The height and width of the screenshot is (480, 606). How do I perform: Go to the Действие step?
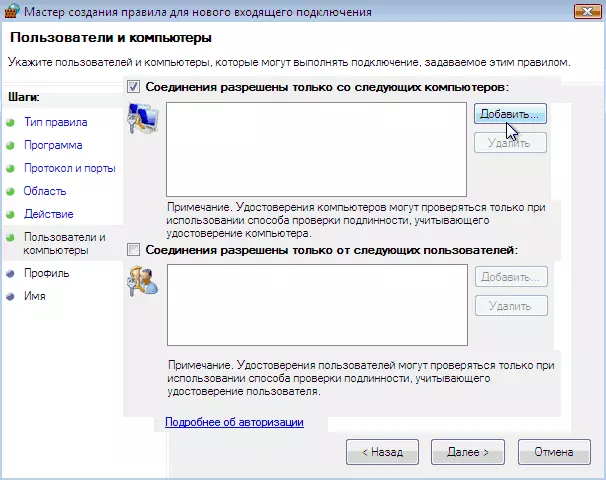(48, 214)
